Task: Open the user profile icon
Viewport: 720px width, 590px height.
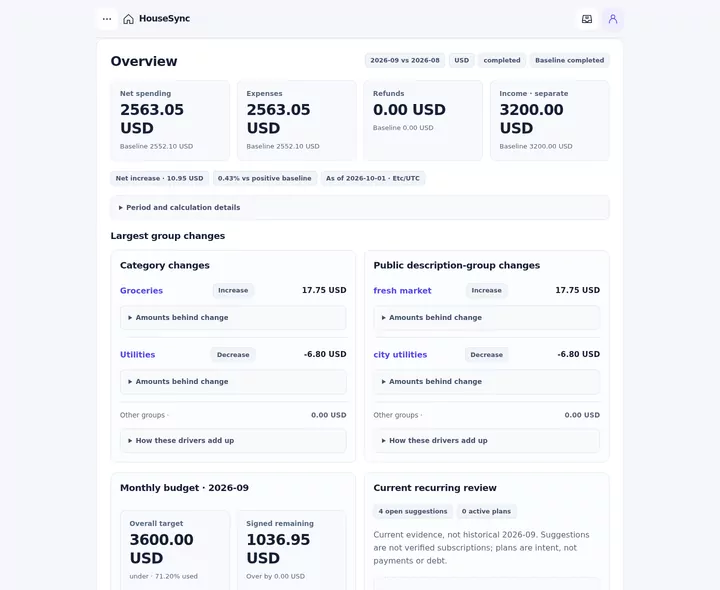Action: coord(613,19)
